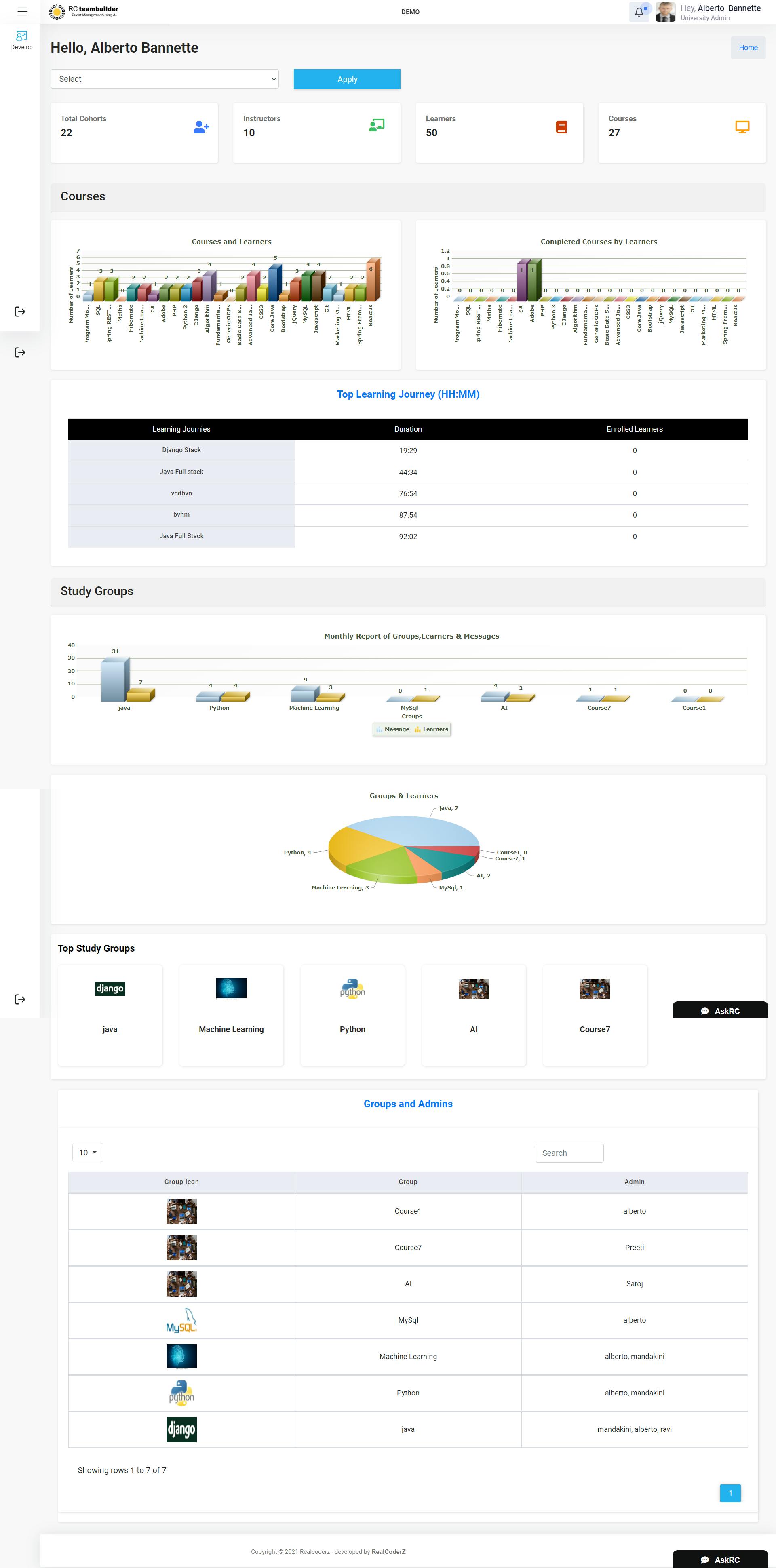Click the Instructors chalkboard icon
The image size is (776, 1568).
[377, 125]
